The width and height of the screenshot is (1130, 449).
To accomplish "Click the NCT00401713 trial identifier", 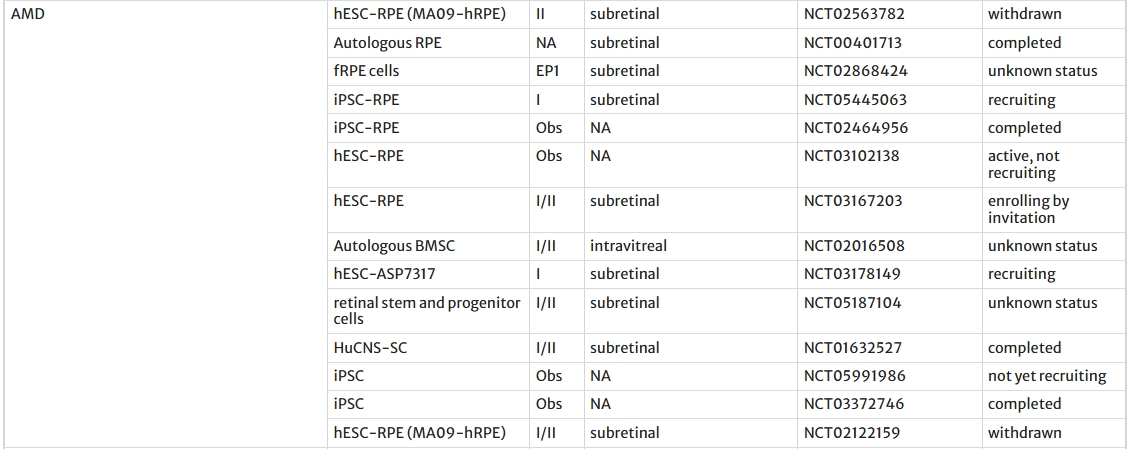I will pyautogui.click(x=855, y=43).
